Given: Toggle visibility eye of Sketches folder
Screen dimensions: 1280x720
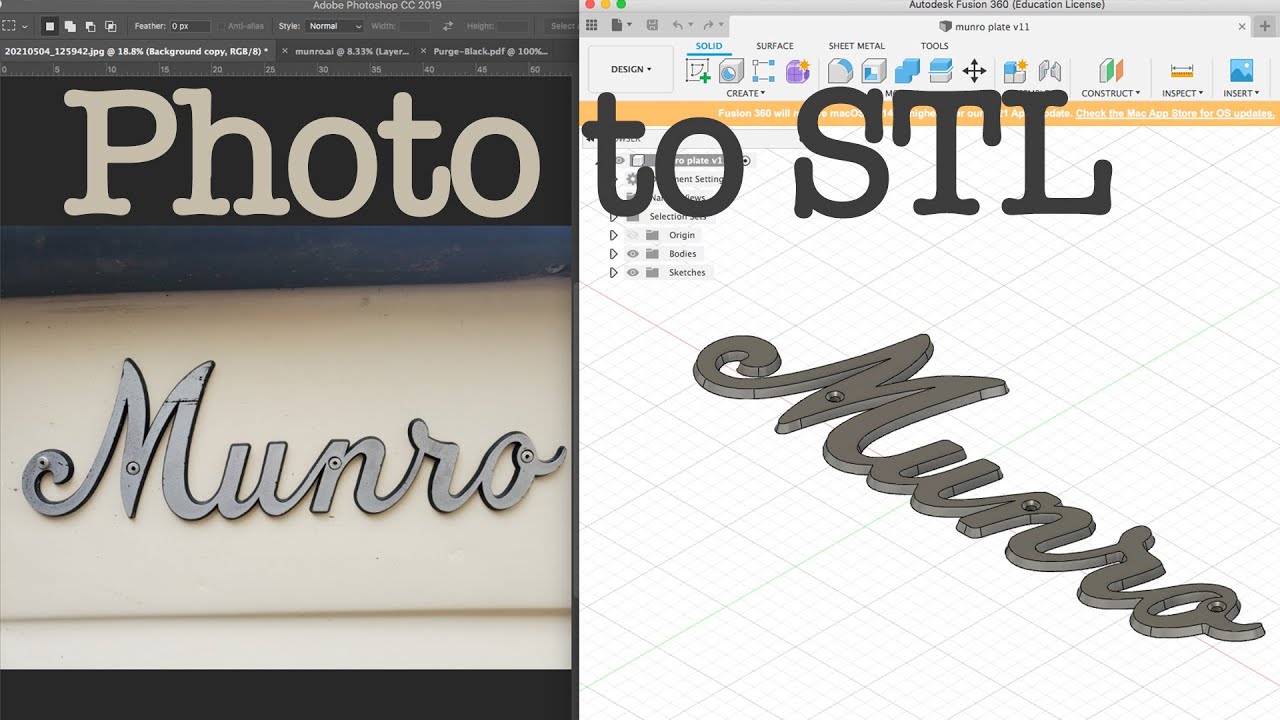Looking at the screenshot, I should tap(633, 272).
